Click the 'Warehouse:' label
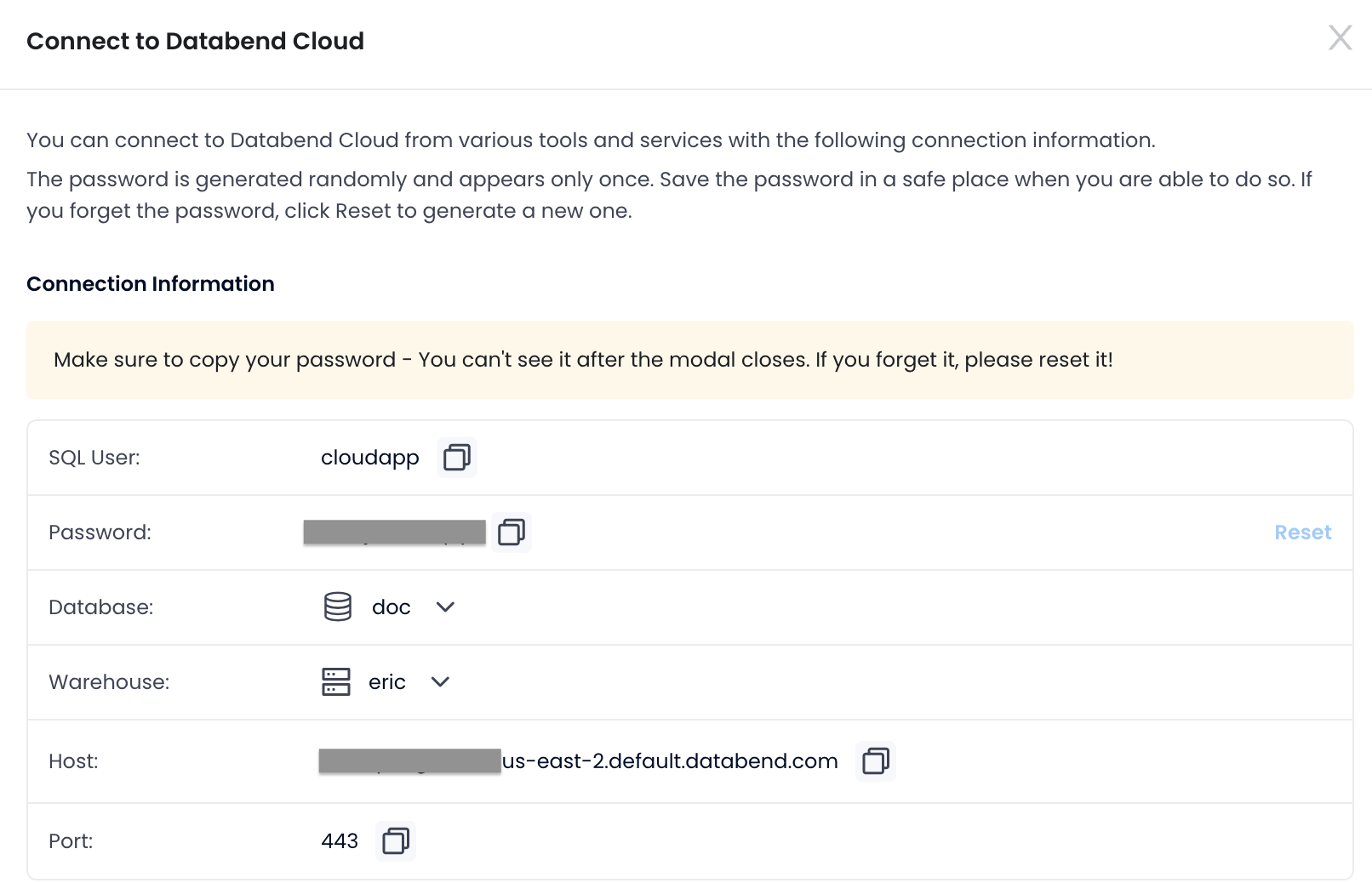The image size is (1372, 883). coord(109,682)
